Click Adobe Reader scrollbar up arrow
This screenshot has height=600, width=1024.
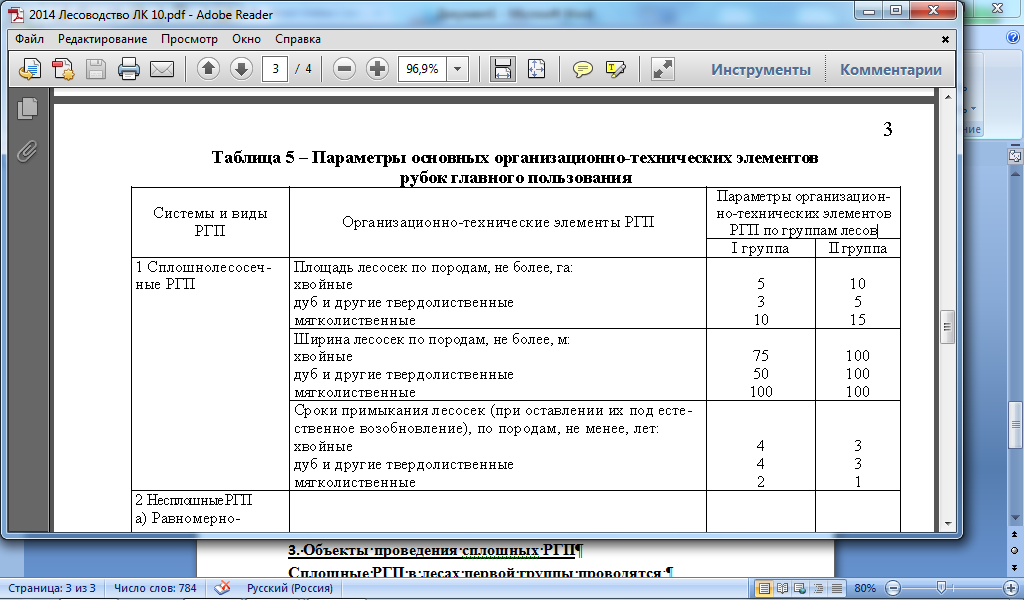click(x=948, y=97)
